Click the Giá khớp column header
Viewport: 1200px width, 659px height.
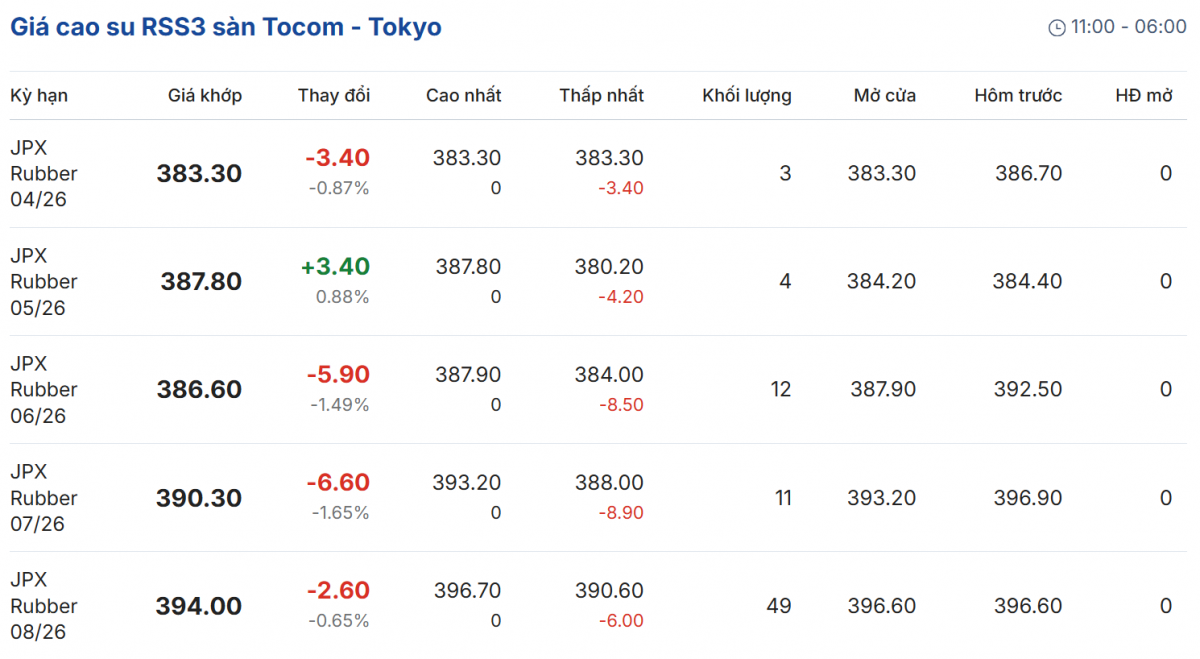click(x=205, y=96)
